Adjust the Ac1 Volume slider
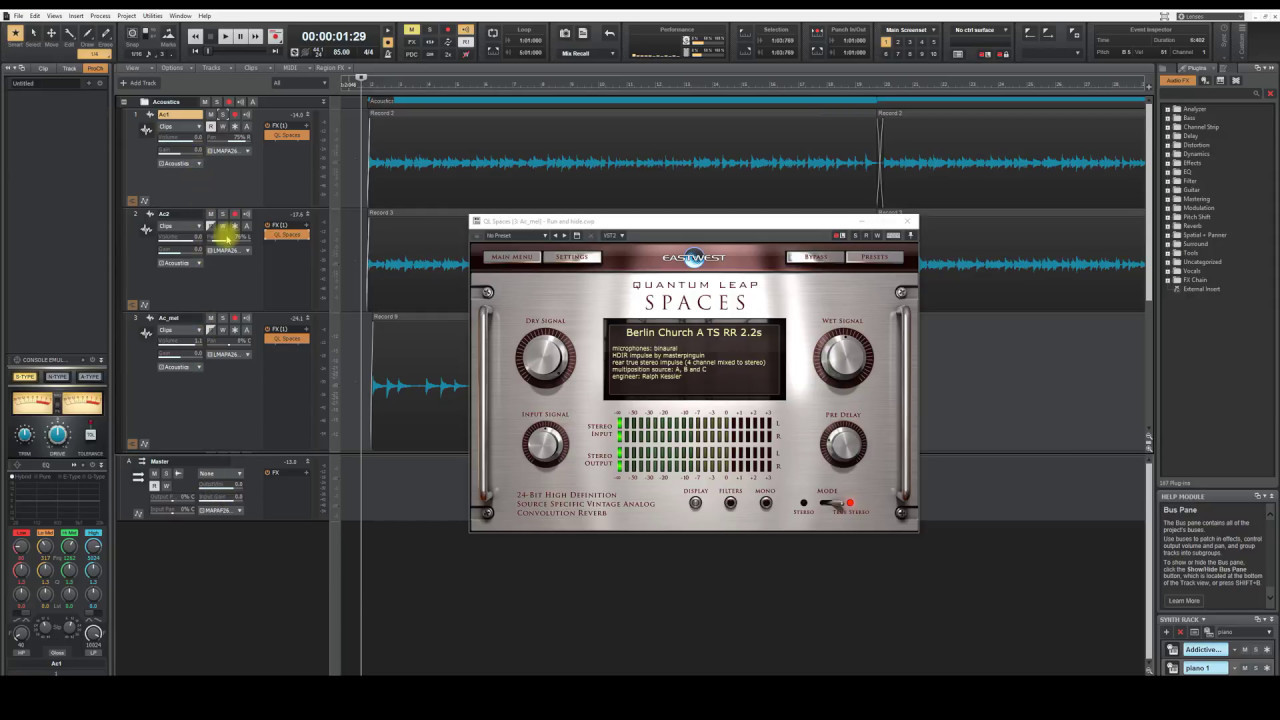1280x720 pixels. [180, 139]
